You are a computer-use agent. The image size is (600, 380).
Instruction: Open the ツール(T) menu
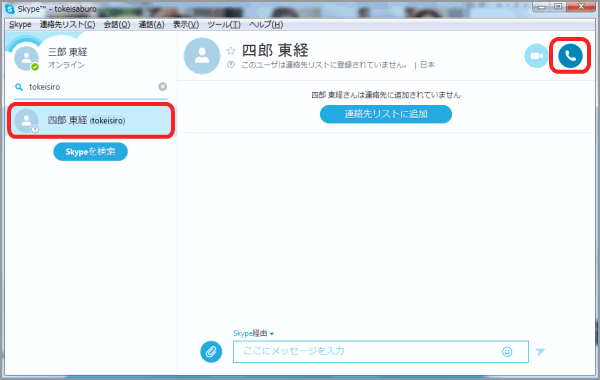224,24
